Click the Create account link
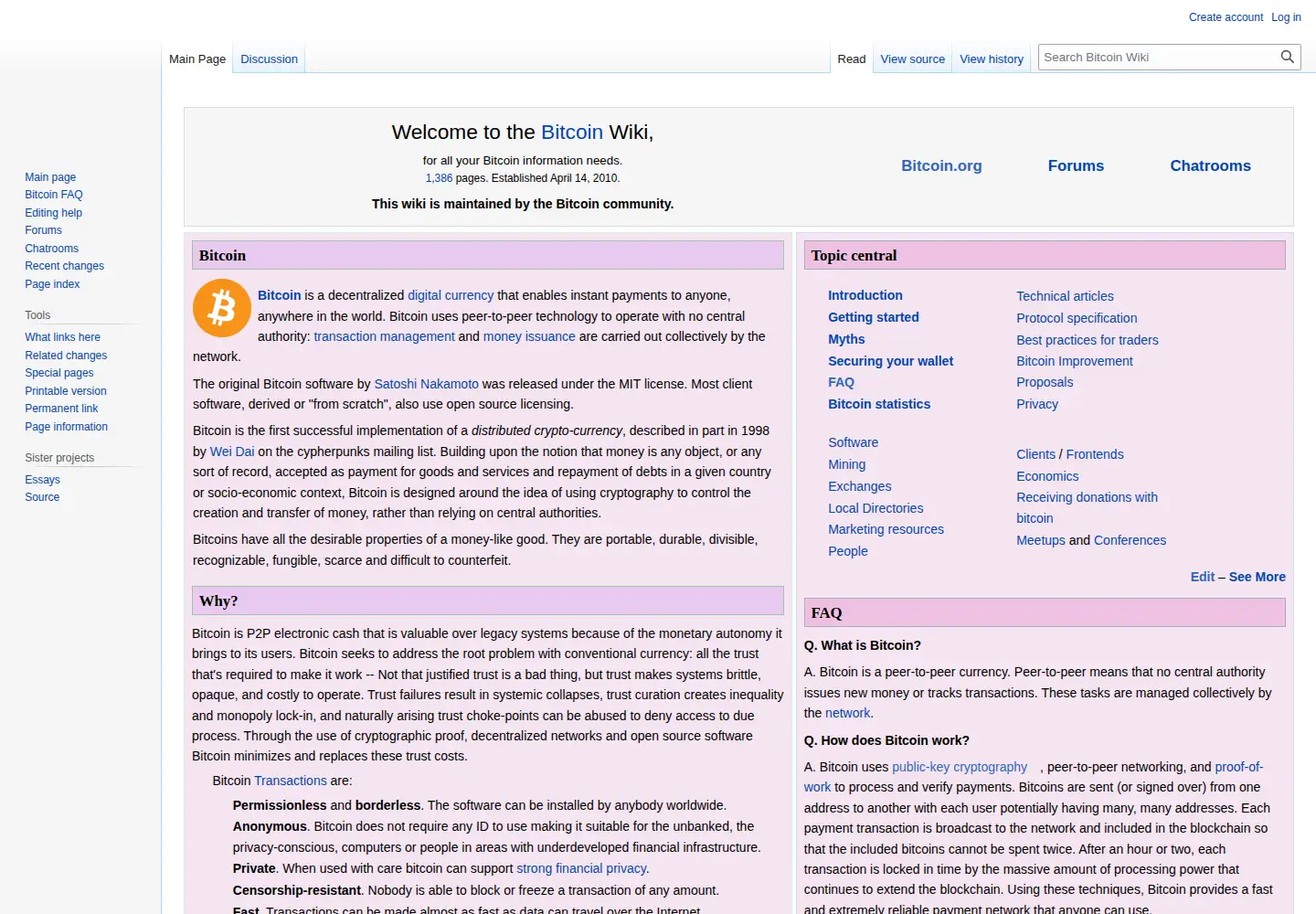Viewport: 1316px width, 914px height. [1226, 17]
